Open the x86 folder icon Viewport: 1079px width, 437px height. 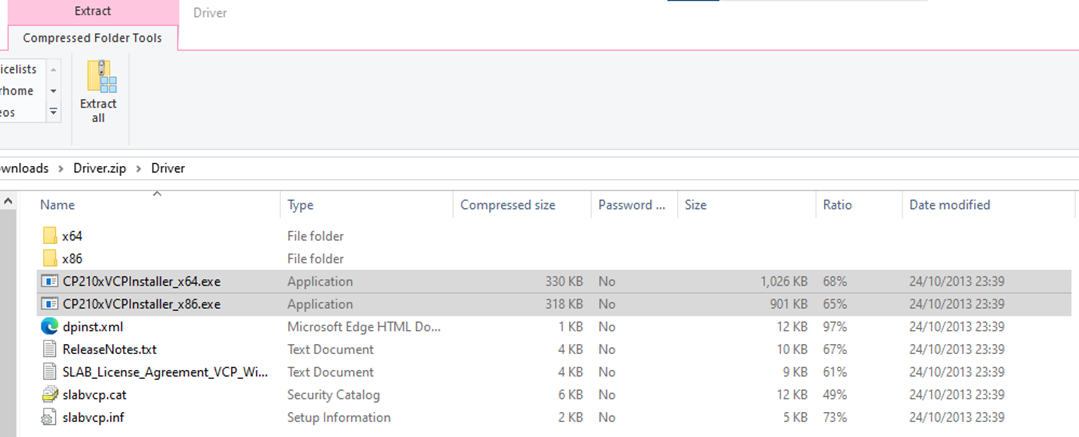50,259
